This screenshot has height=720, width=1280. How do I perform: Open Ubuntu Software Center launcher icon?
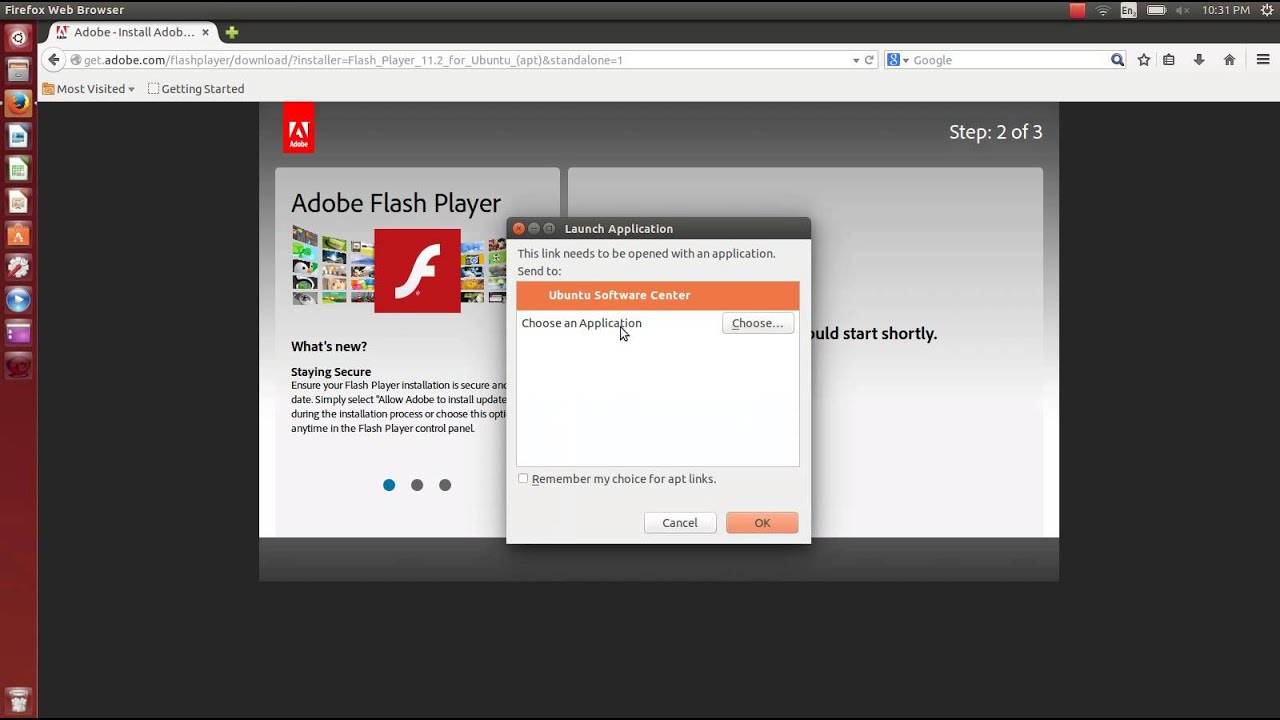18,235
